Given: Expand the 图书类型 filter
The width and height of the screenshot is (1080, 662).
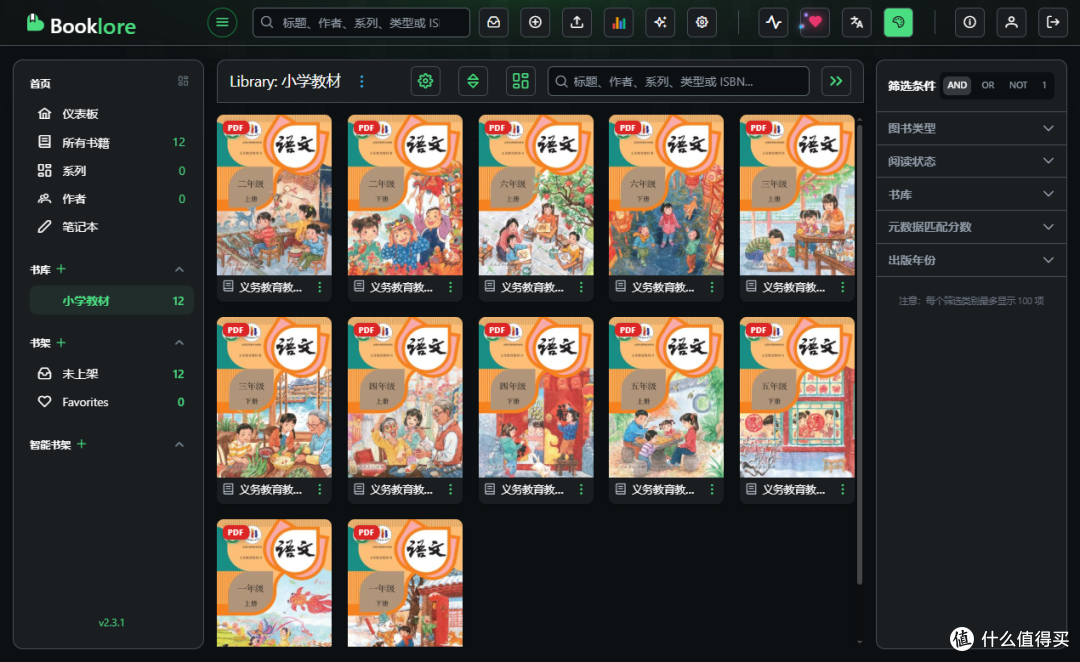Looking at the screenshot, I should click(971, 128).
